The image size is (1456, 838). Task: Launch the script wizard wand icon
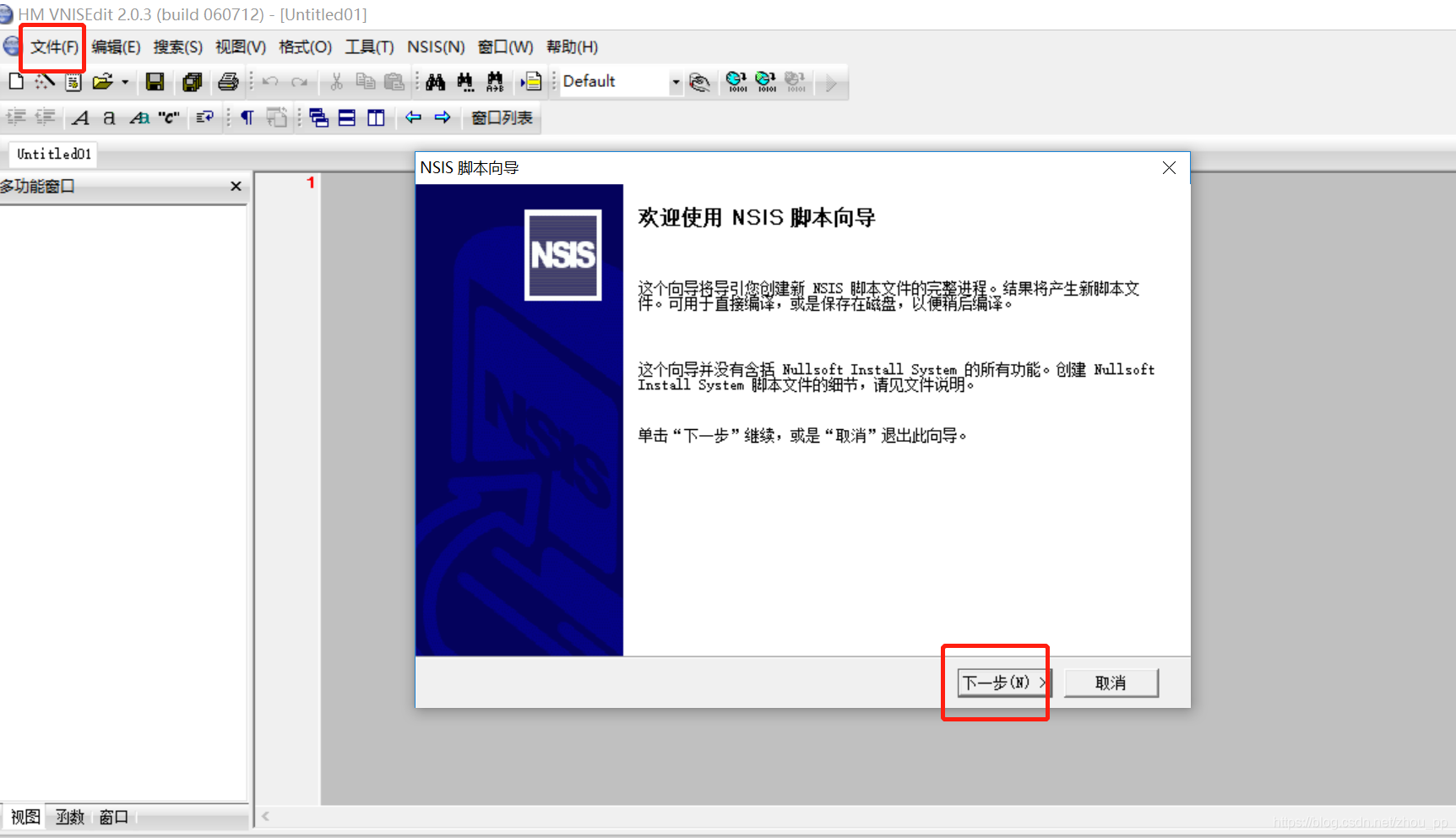pyautogui.click(x=45, y=81)
